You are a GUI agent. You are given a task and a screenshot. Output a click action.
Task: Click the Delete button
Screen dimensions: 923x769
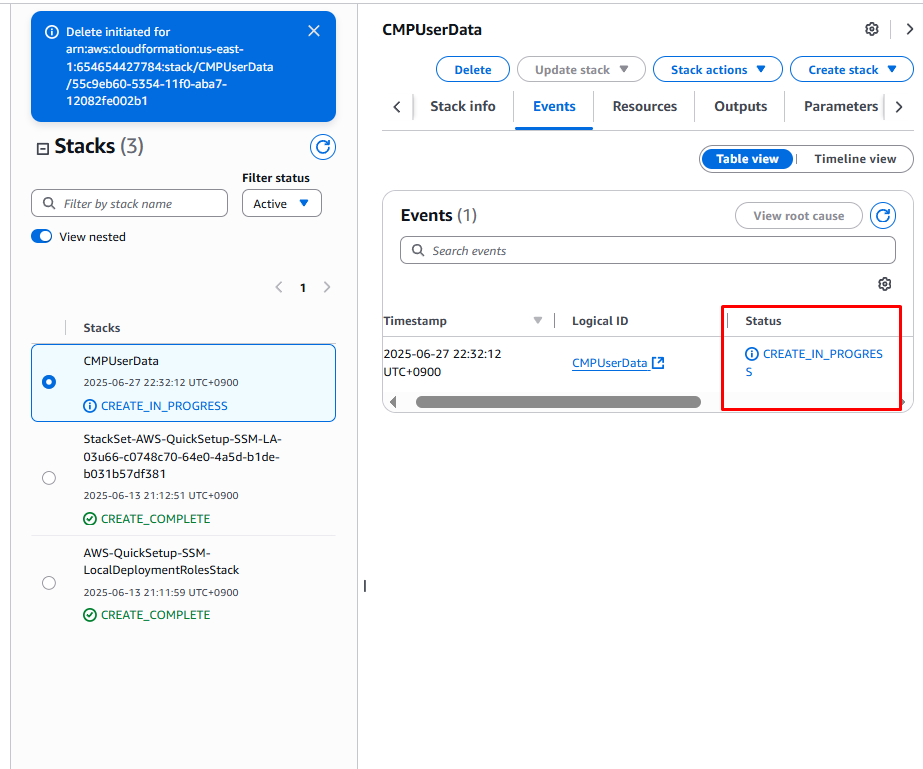(473, 70)
